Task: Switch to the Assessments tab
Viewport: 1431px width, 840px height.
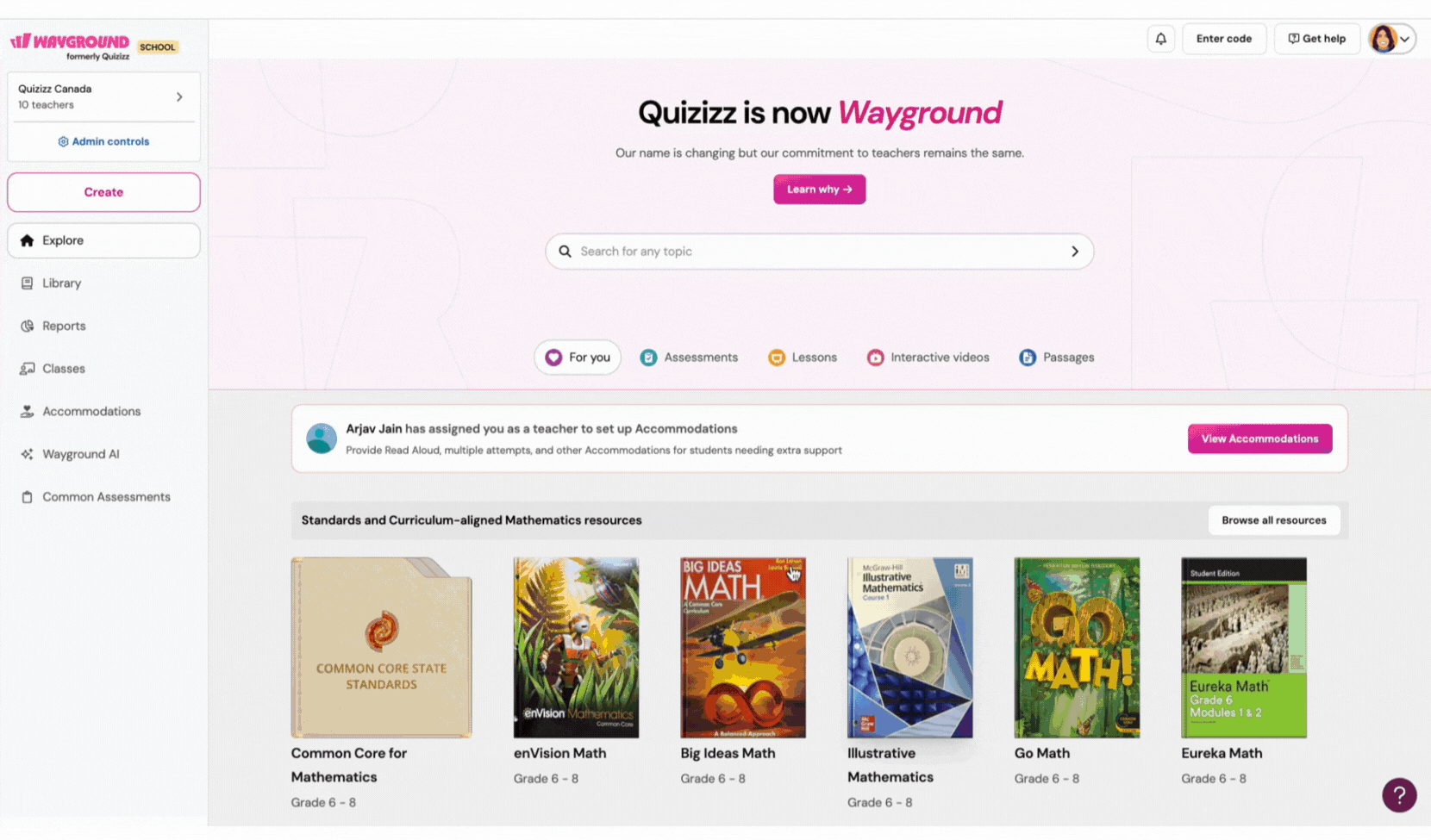Action: [x=689, y=358]
